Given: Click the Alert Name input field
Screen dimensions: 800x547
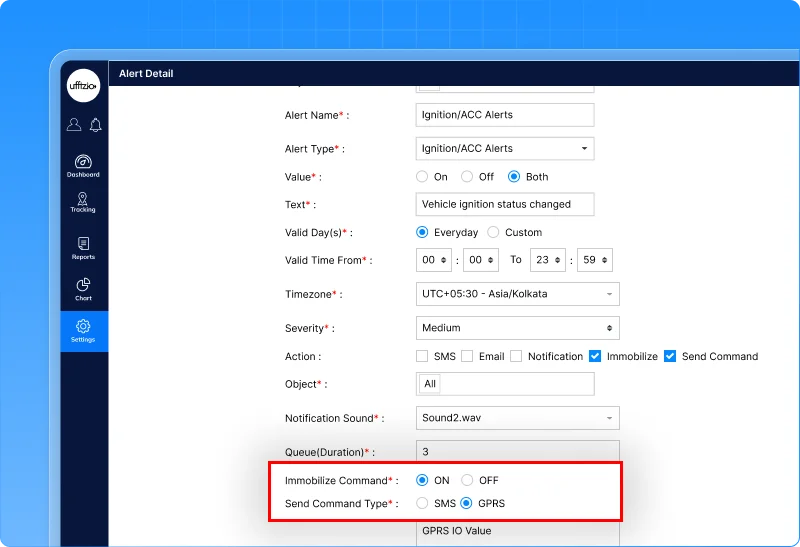Looking at the screenshot, I should coord(505,115).
